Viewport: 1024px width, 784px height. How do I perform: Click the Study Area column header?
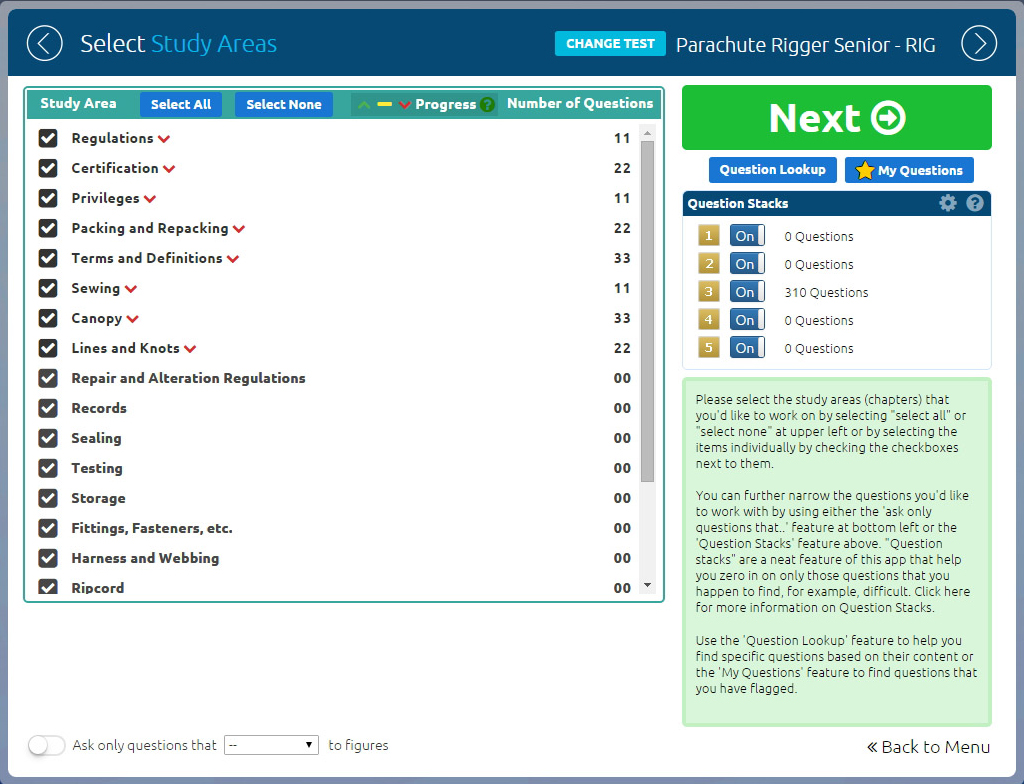click(78, 103)
